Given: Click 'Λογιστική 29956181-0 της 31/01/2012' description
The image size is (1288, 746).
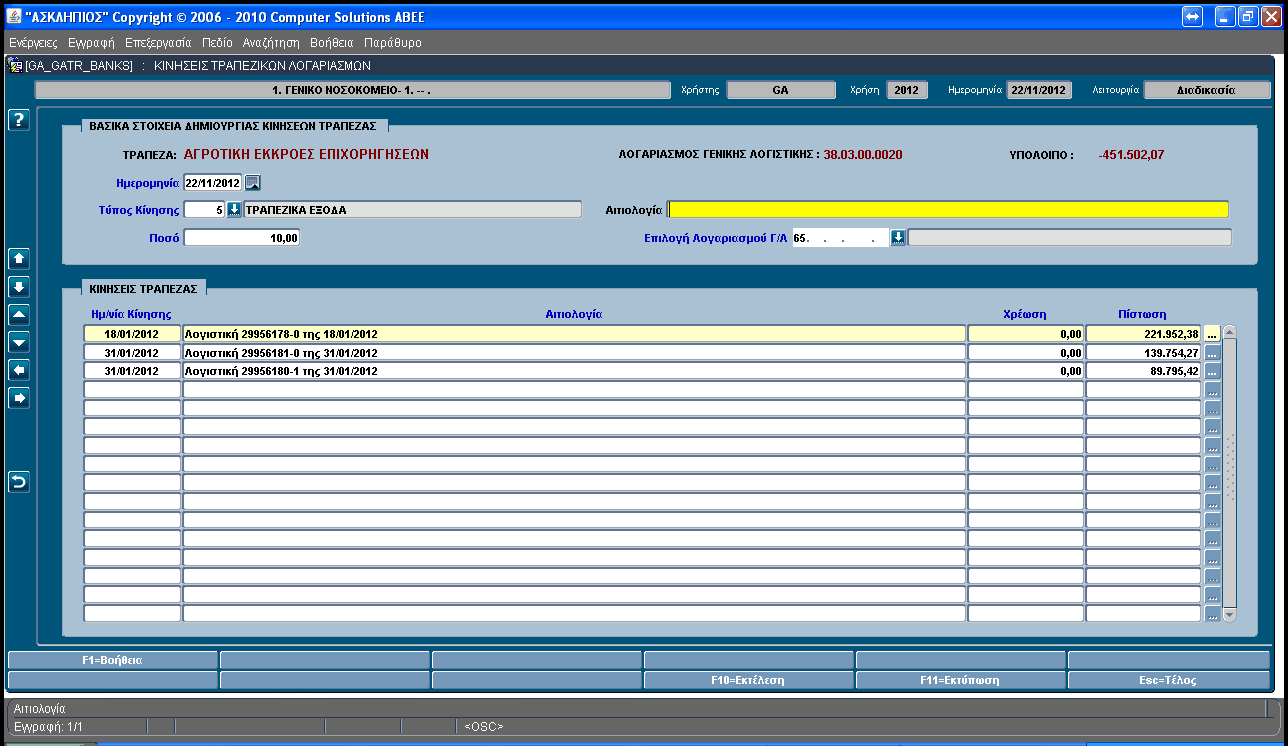Looking at the screenshot, I should coord(281,353).
